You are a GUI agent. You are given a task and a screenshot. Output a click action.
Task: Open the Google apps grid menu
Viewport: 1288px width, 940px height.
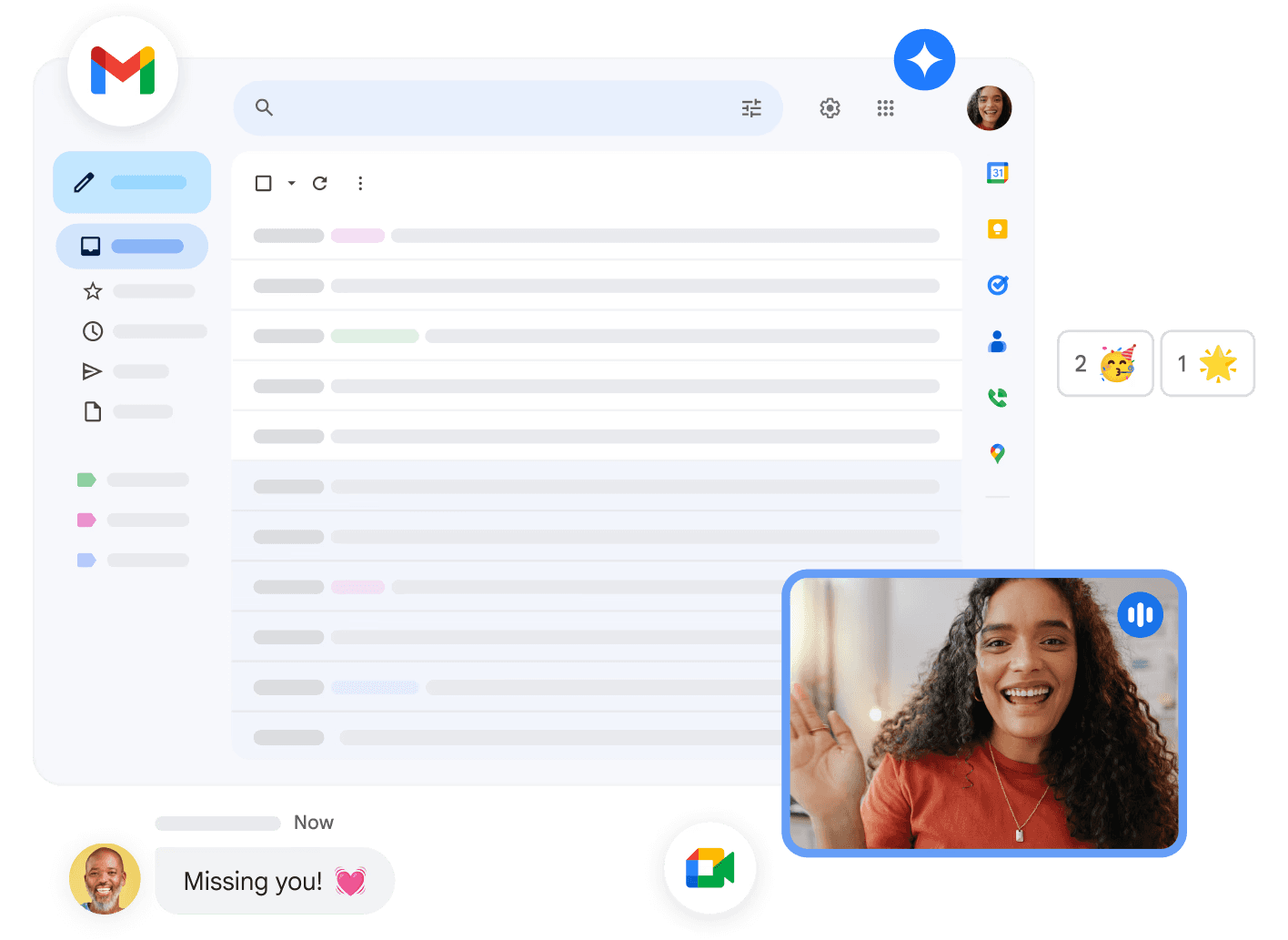pyautogui.click(x=885, y=107)
